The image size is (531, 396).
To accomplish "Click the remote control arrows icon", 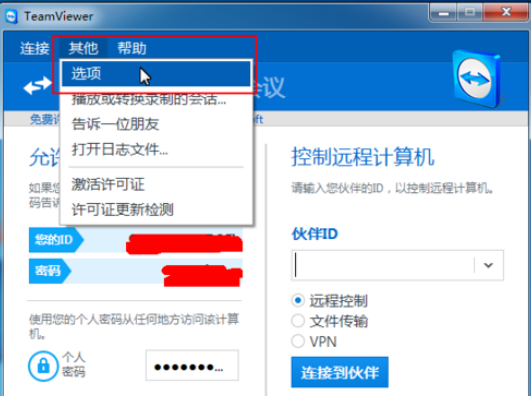I will (37, 85).
